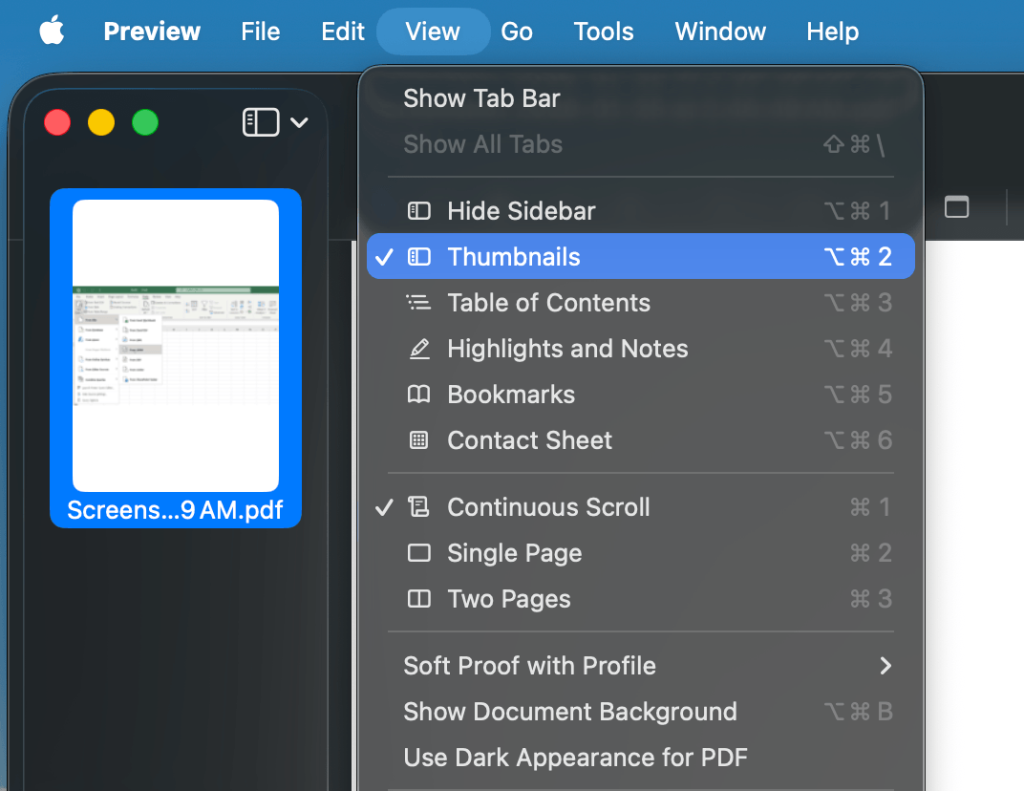Image resolution: width=1024 pixels, height=791 pixels.
Task: Click the Continuous Scroll page icon
Action: click(418, 507)
